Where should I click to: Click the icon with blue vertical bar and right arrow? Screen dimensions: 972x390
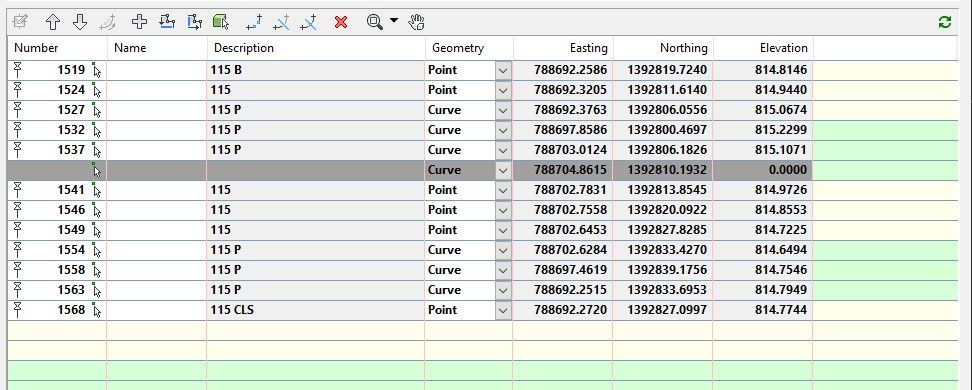195,22
